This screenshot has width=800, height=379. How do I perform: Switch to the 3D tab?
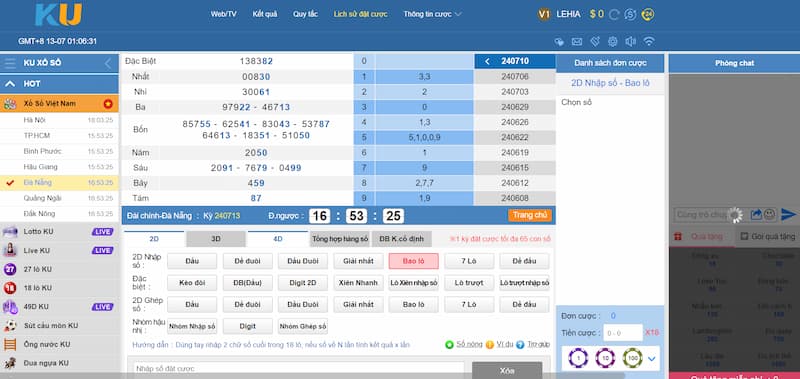point(216,239)
